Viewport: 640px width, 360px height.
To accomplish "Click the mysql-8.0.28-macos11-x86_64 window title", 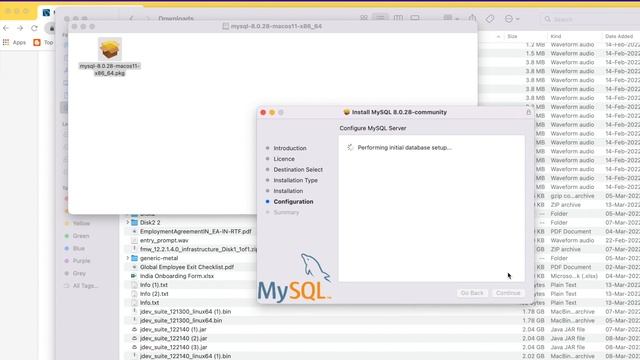I will coord(276,26).
